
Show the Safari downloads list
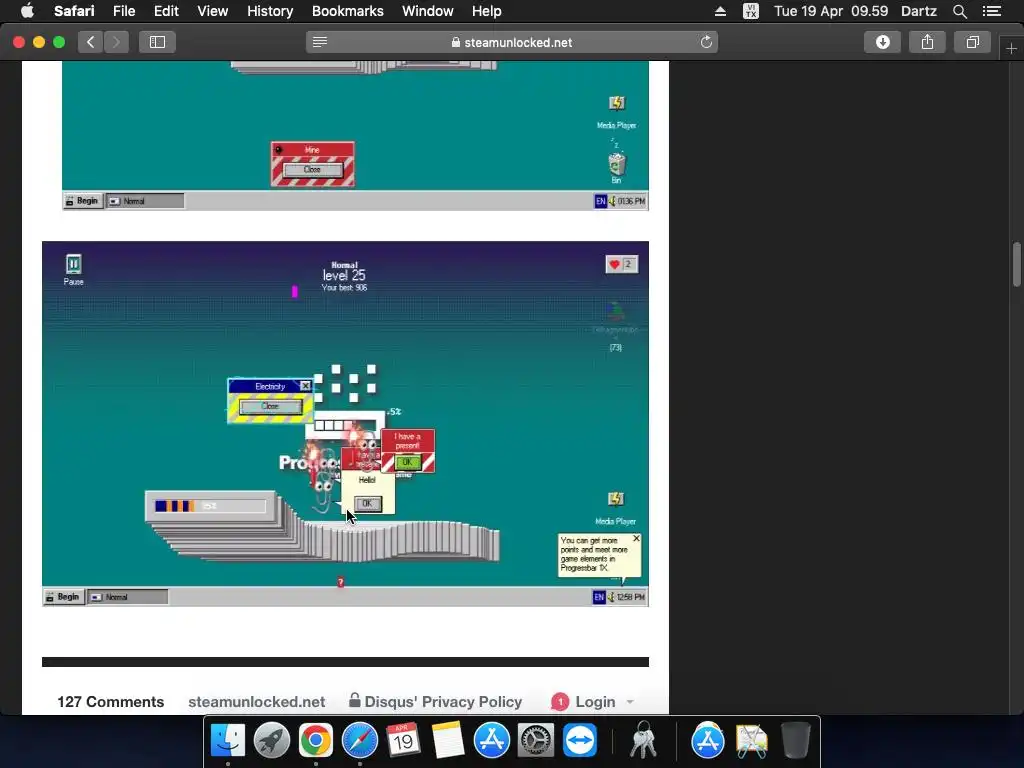point(882,42)
